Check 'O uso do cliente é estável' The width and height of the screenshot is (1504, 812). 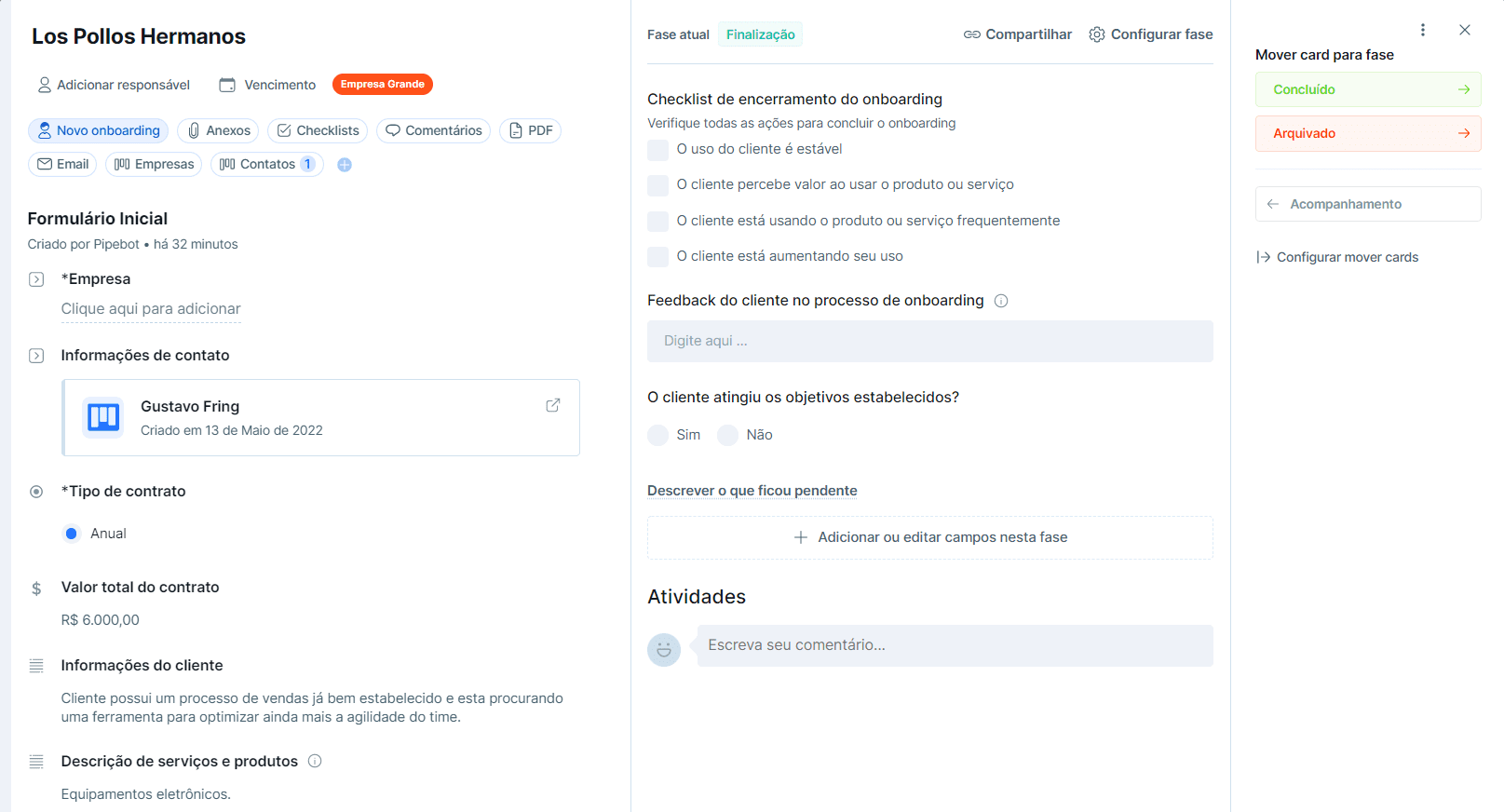click(x=657, y=150)
